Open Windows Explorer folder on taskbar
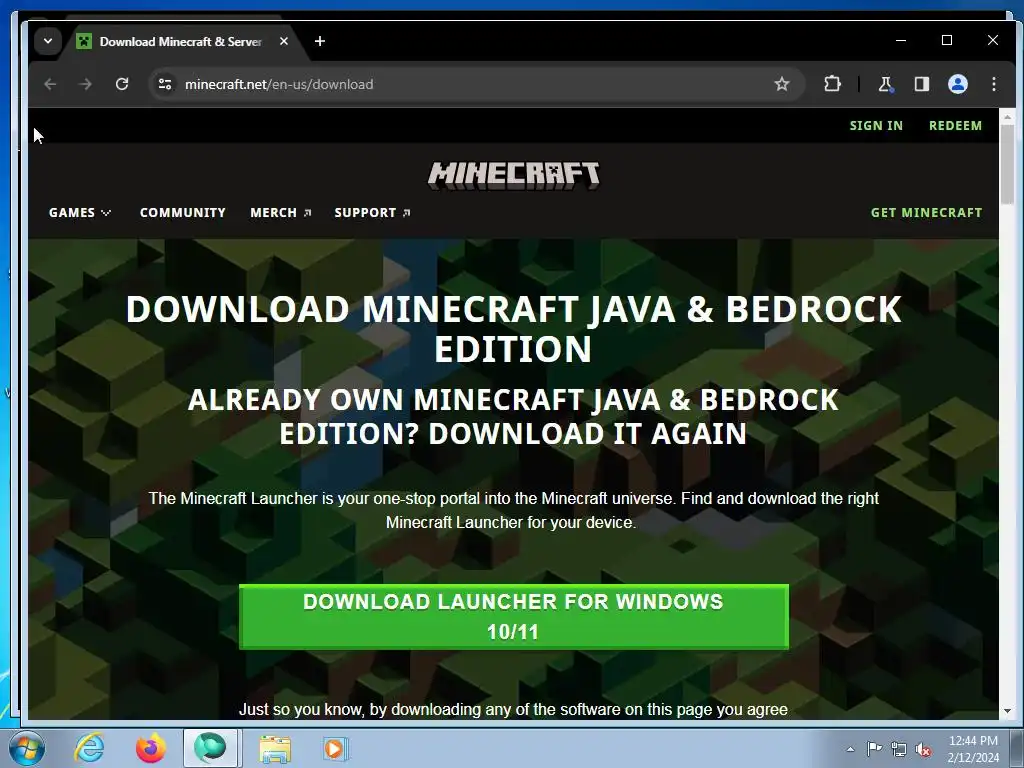 tap(275, 749)
